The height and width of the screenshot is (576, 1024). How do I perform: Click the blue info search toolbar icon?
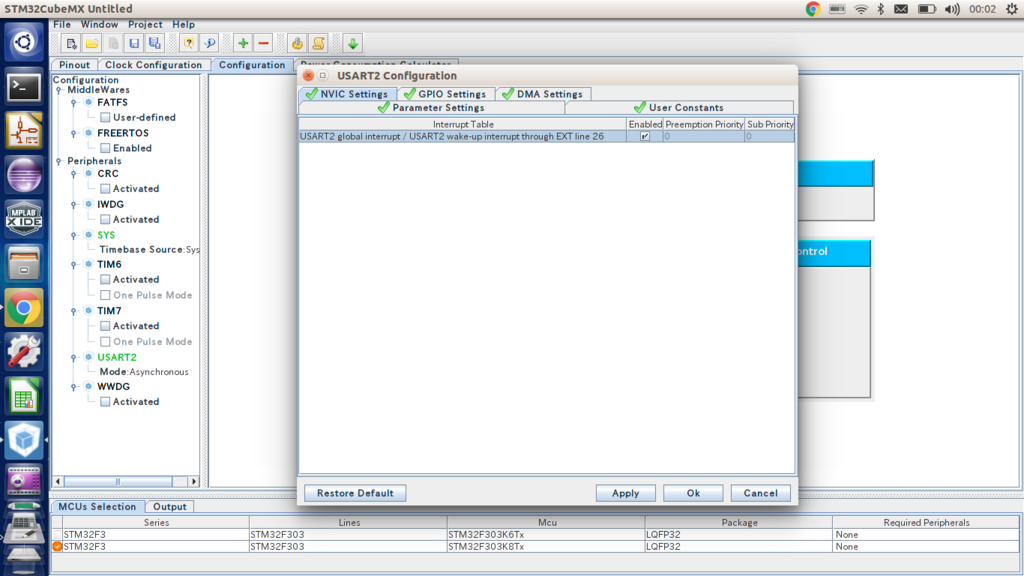(210, 44)
